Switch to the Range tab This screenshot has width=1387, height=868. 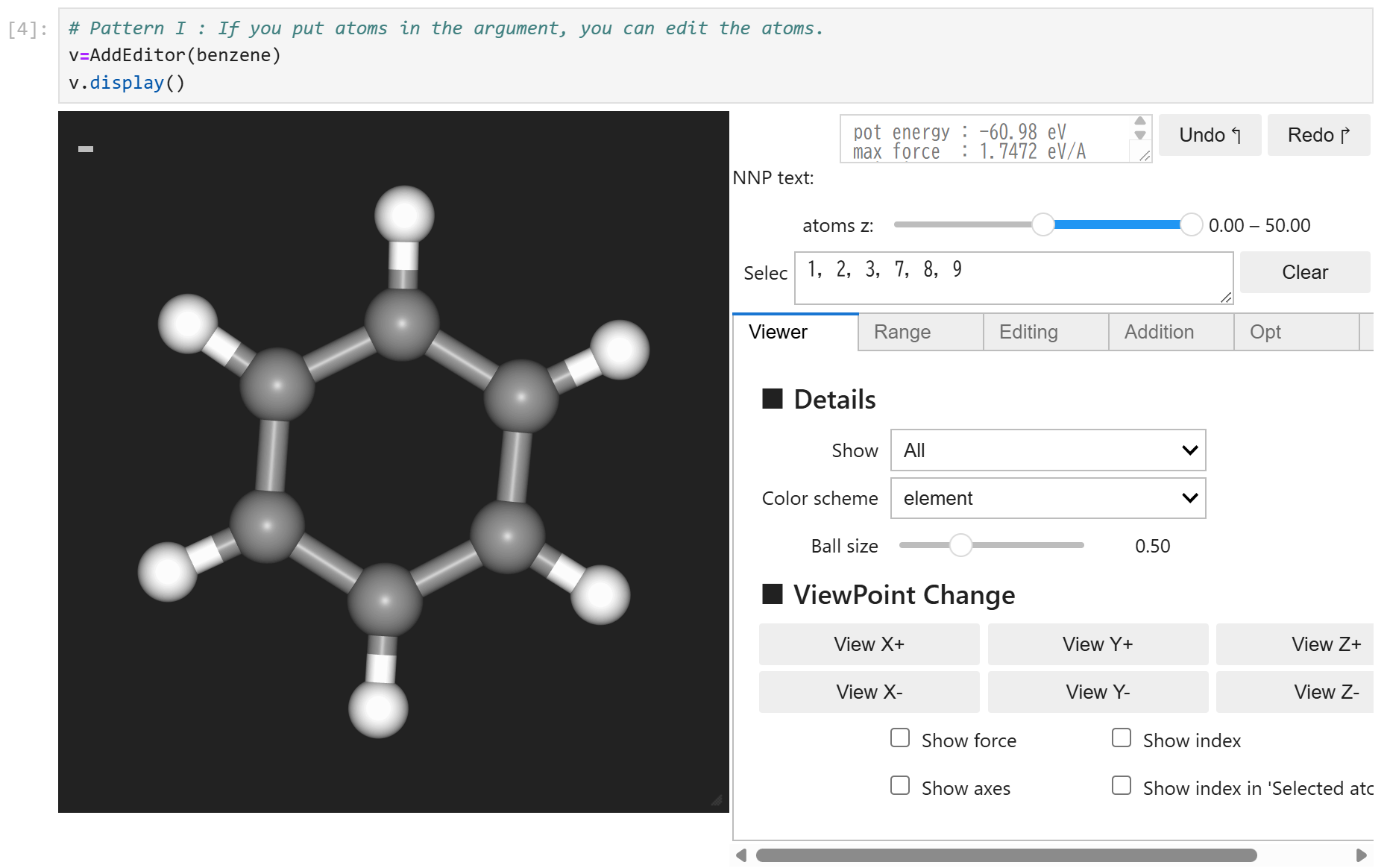click(x=902, y=332)
